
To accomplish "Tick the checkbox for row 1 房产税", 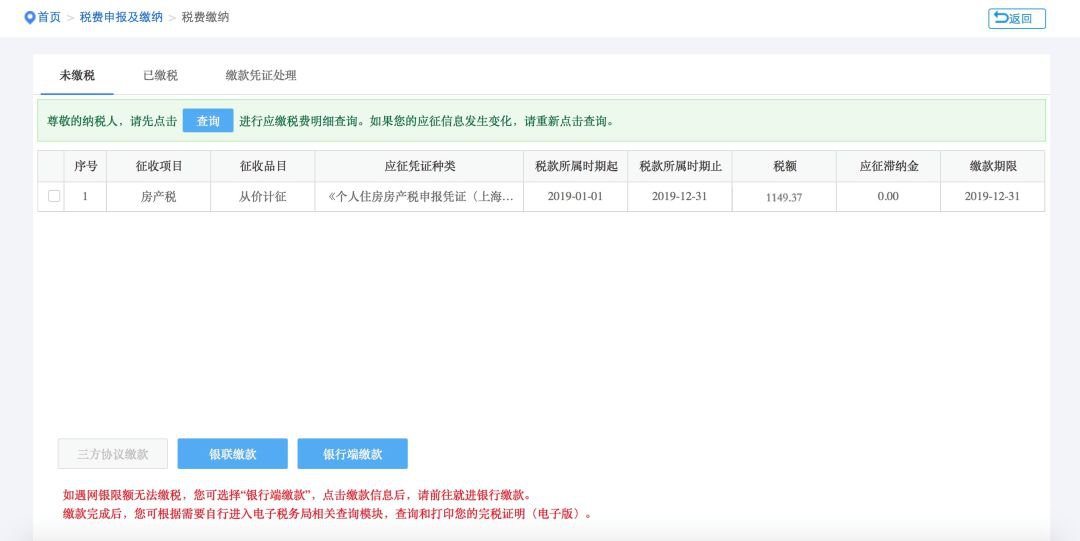I will point(54,196).
